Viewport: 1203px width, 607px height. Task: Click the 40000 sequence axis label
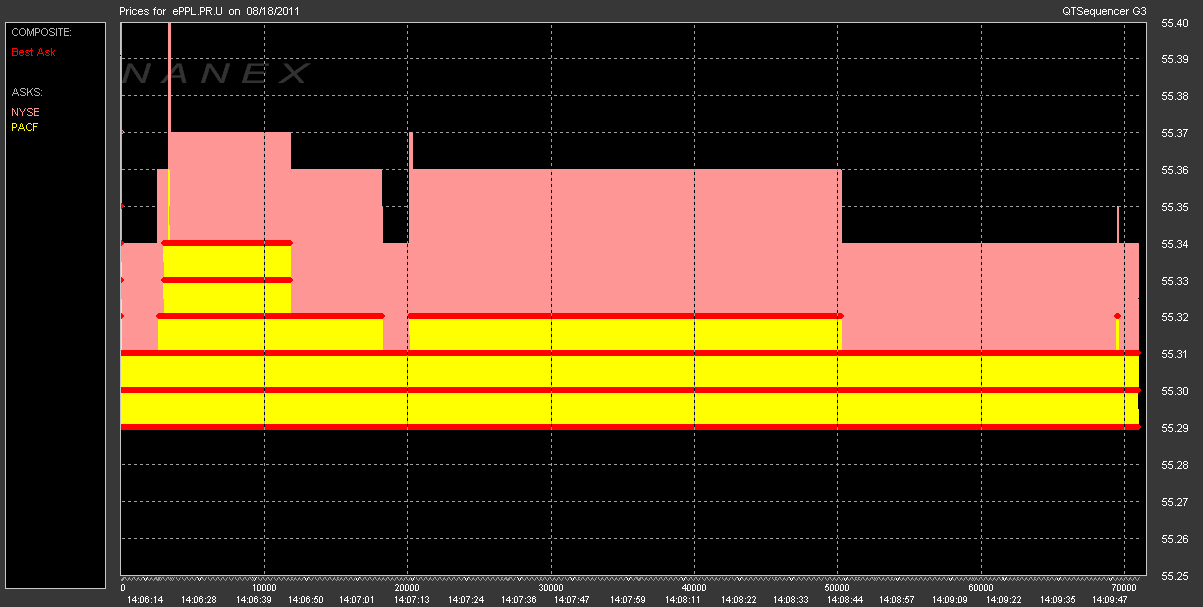tap(694, 588)
